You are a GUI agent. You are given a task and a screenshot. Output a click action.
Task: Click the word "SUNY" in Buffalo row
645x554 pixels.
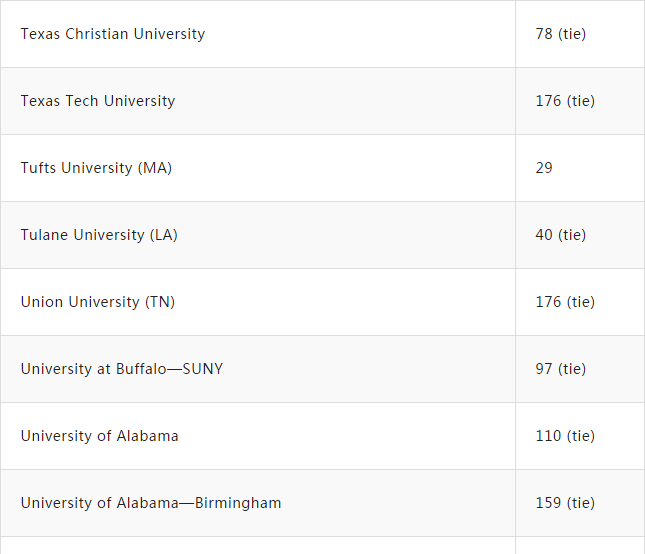[x=203, y=369]
